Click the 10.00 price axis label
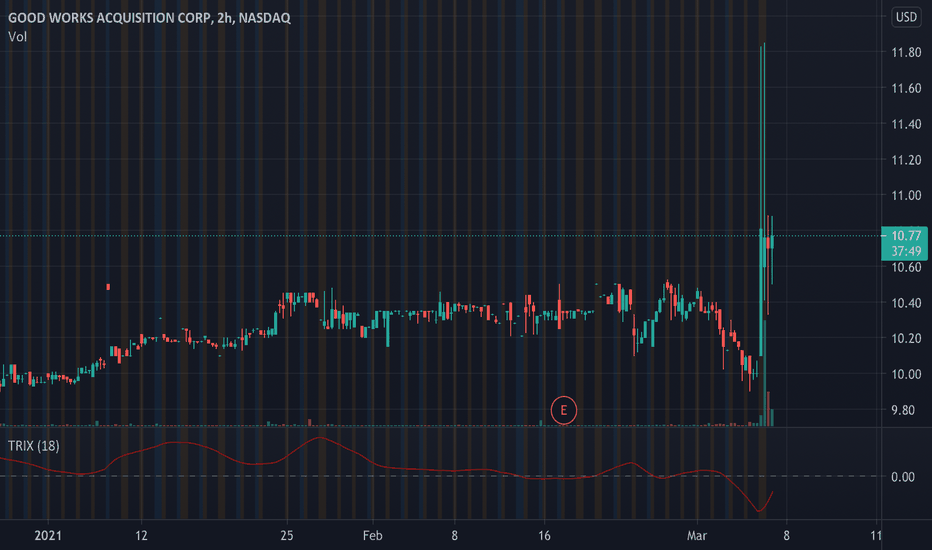This screenshot has height=550, width=932. [906, 374]
